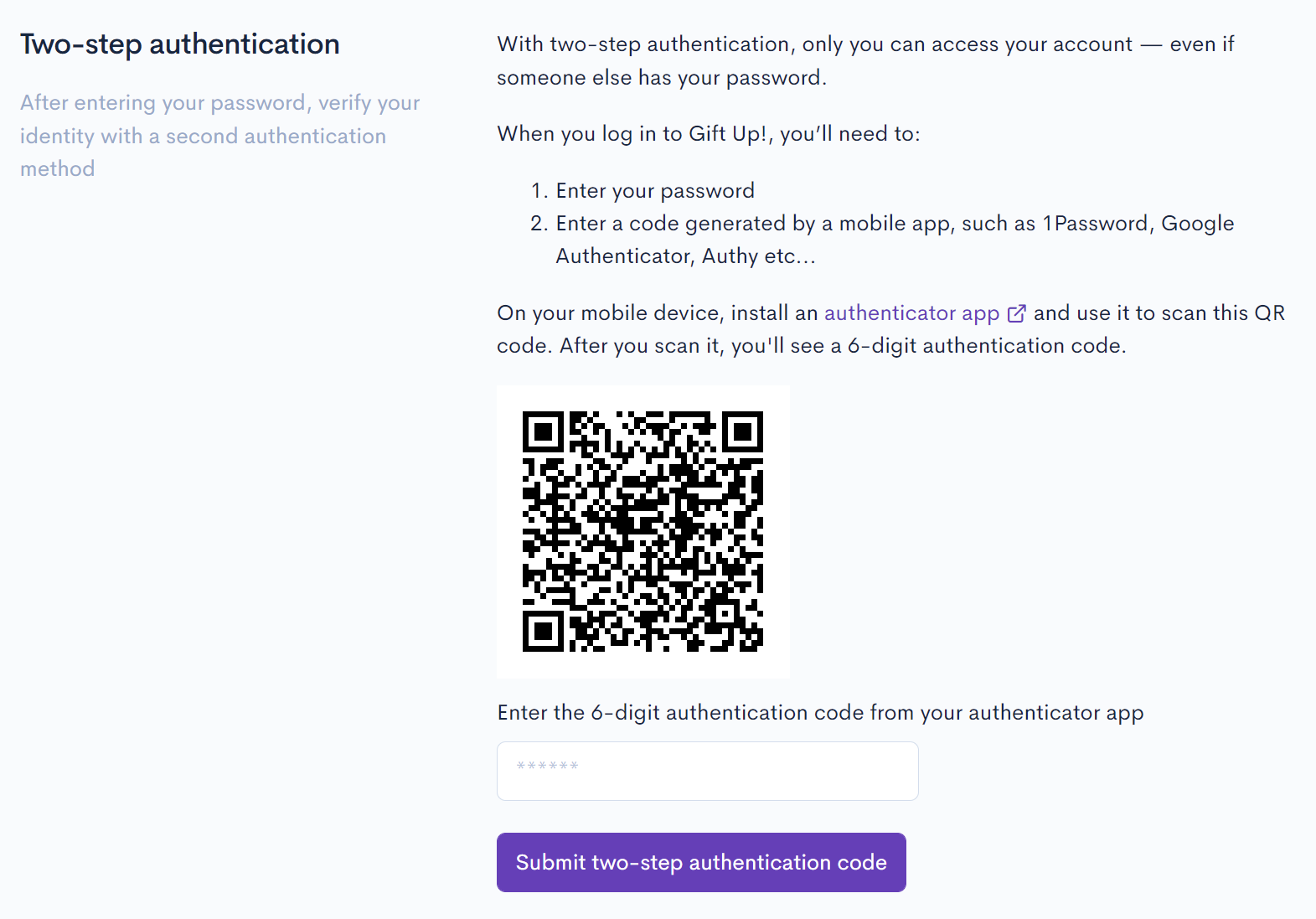
Task: Click the QR code image
Action: [643, 532]
